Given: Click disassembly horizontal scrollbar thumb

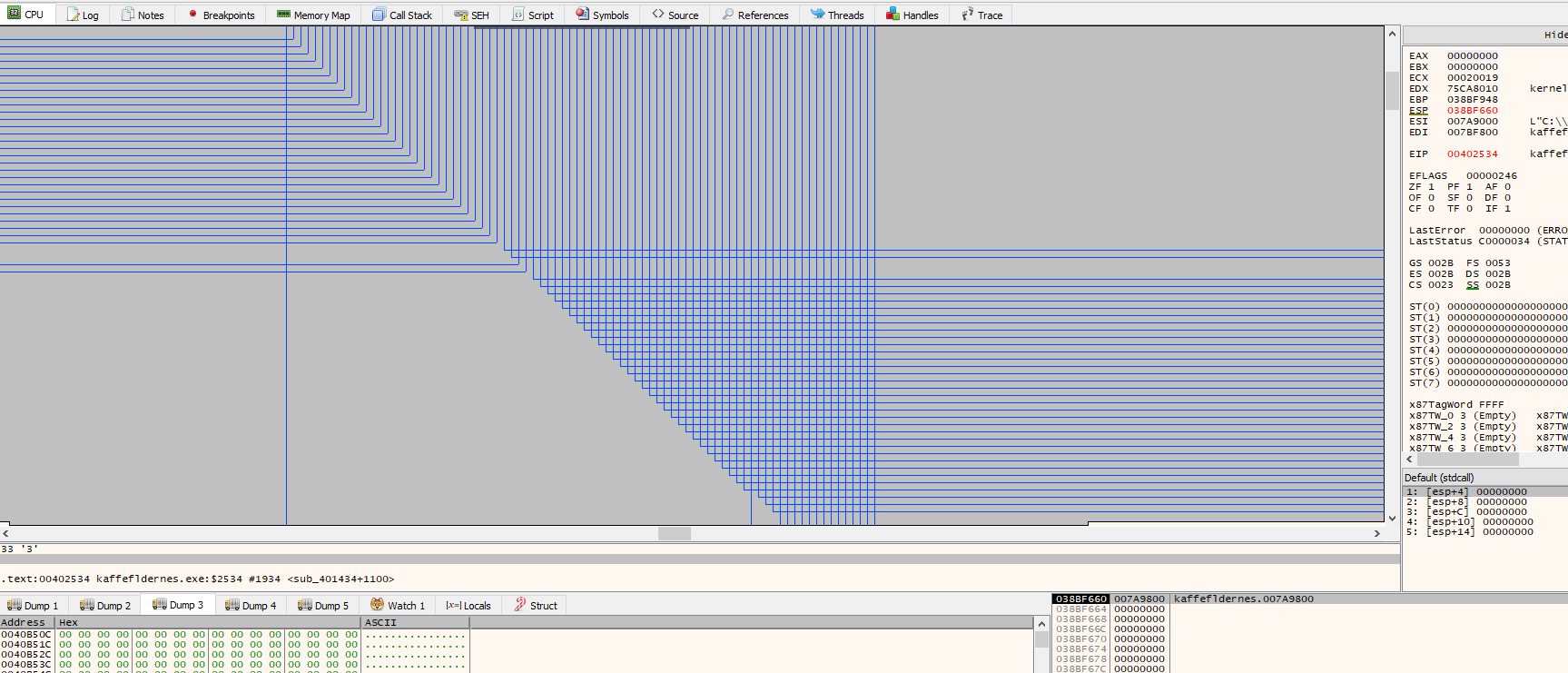Looking at the screenshot, I should click(675, 533).
